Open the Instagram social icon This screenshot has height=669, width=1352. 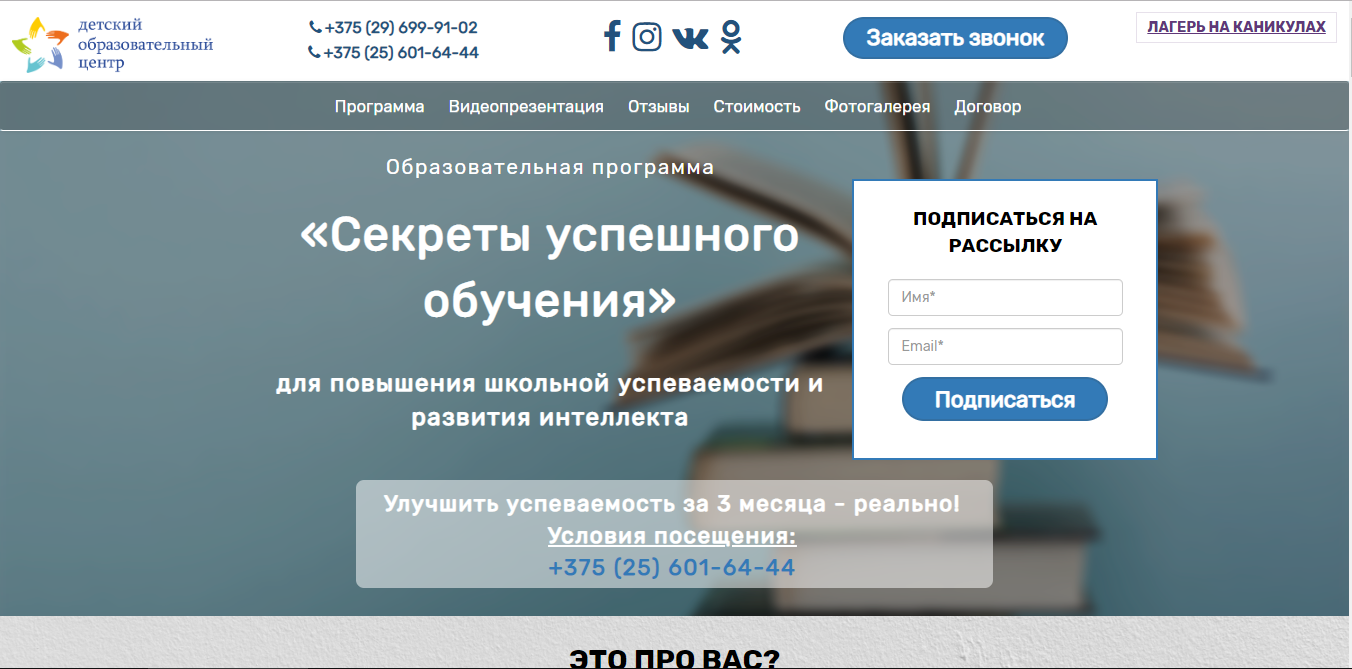tap(647, 37)
